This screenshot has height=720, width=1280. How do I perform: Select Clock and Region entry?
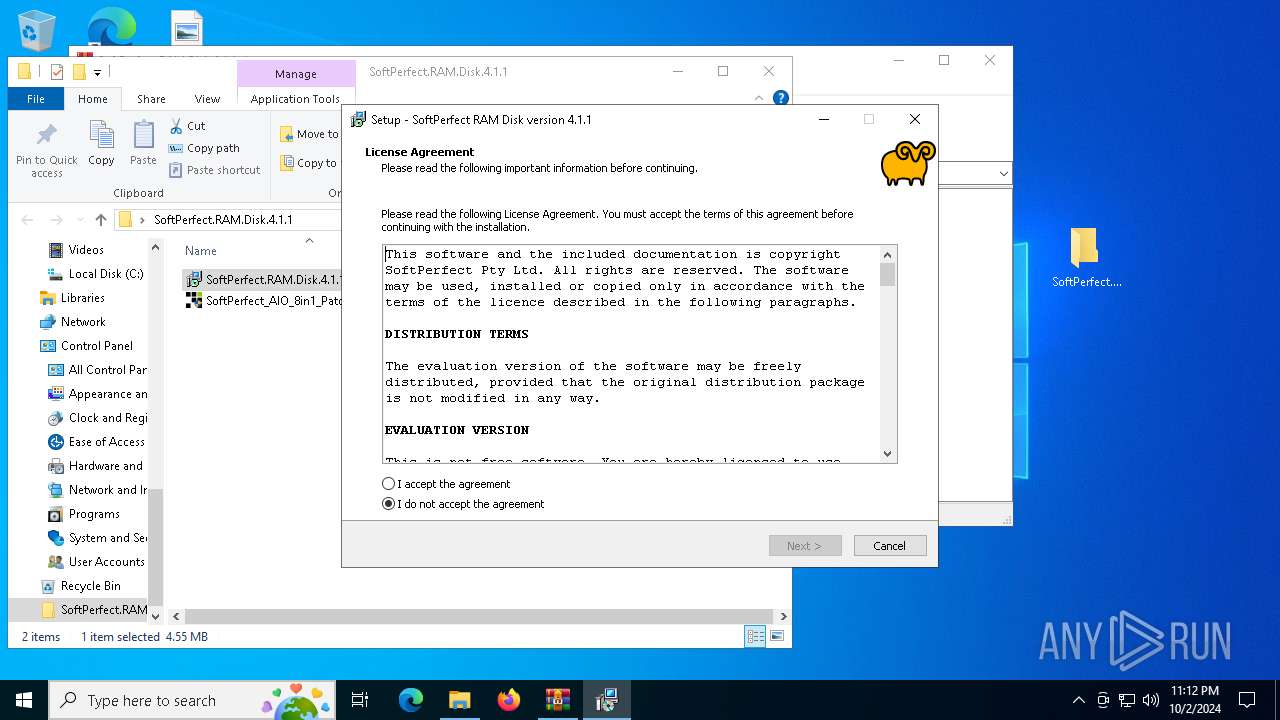[x=97, y=418]
